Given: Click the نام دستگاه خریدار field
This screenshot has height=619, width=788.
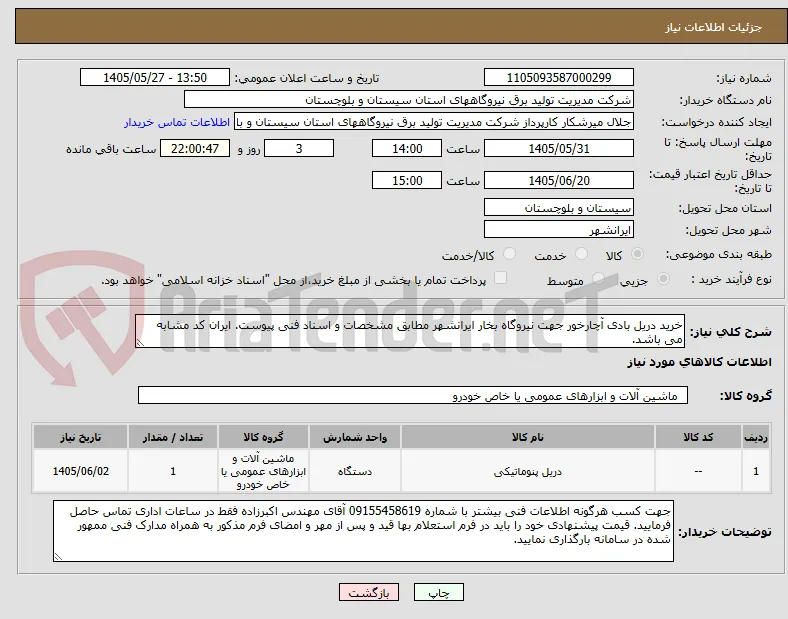Looking at the screenshot, I should (408, 99).
